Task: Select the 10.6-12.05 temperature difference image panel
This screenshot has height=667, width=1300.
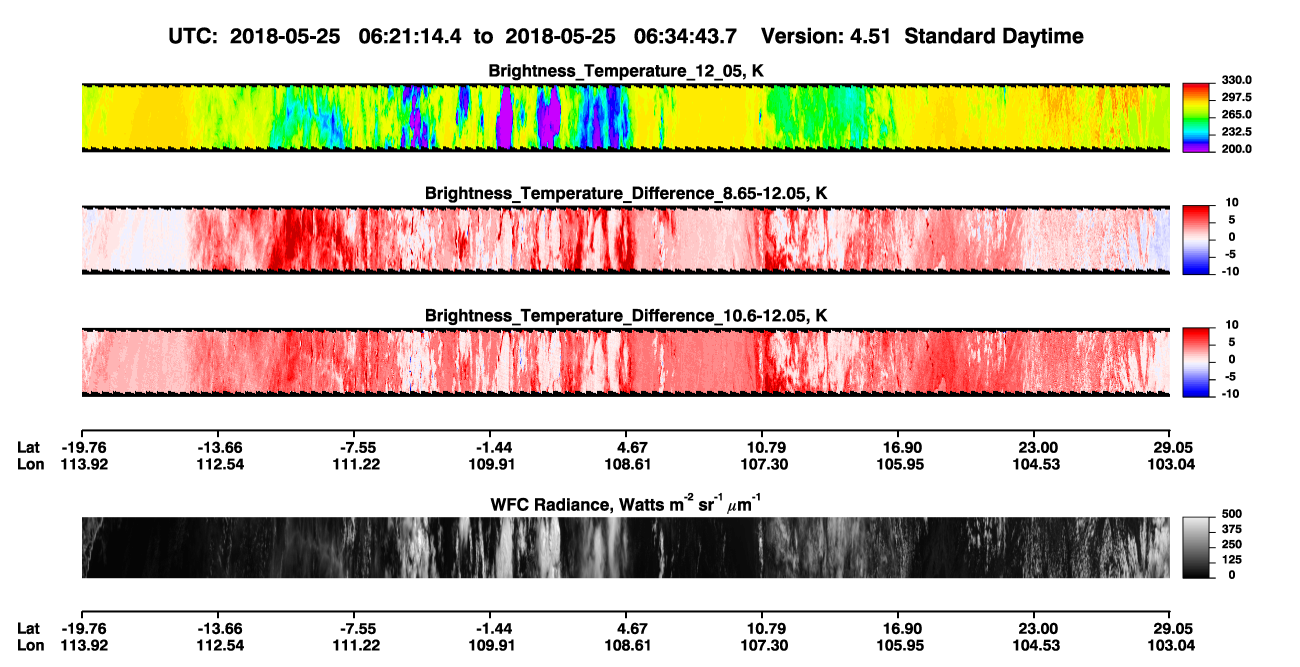Action: click(x=625, y=362)
